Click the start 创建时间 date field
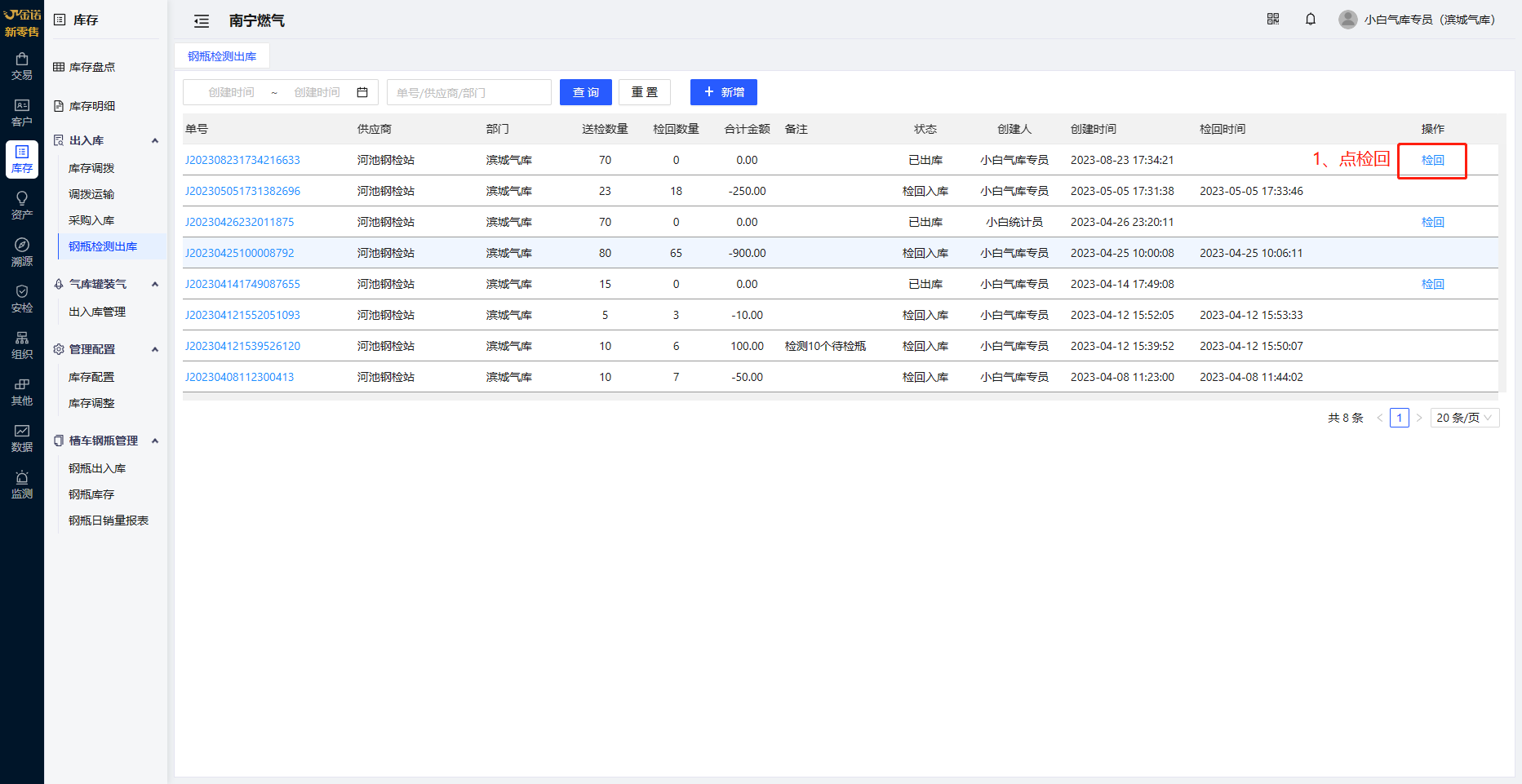 [x=231, y=92]
